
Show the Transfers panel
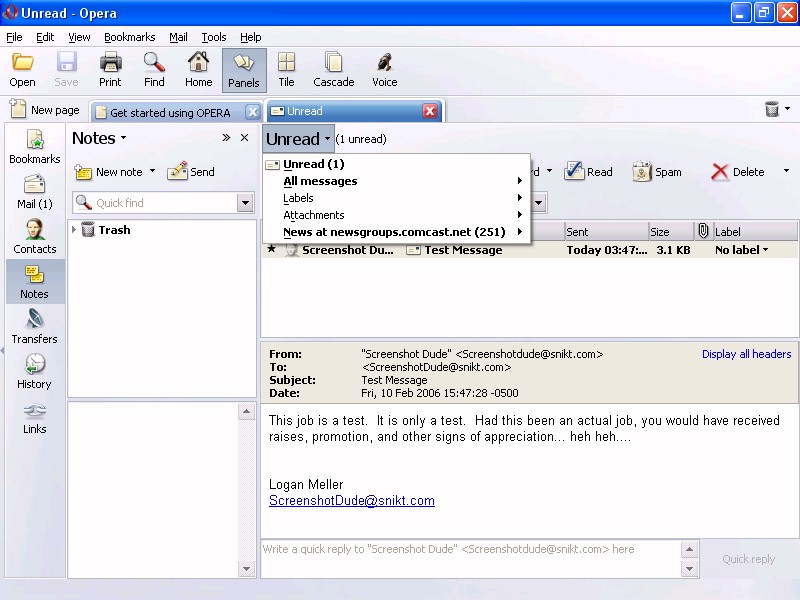(34, 327)
